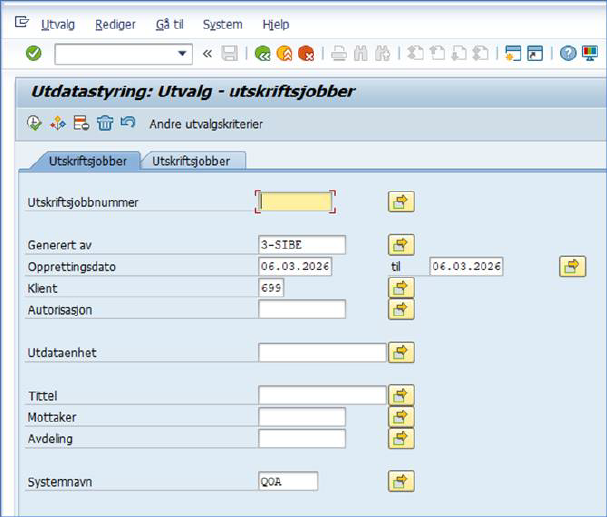The image size is (607, 517).
Task: Open multiple selection for Autorisasjon
Action: (401, 309)
